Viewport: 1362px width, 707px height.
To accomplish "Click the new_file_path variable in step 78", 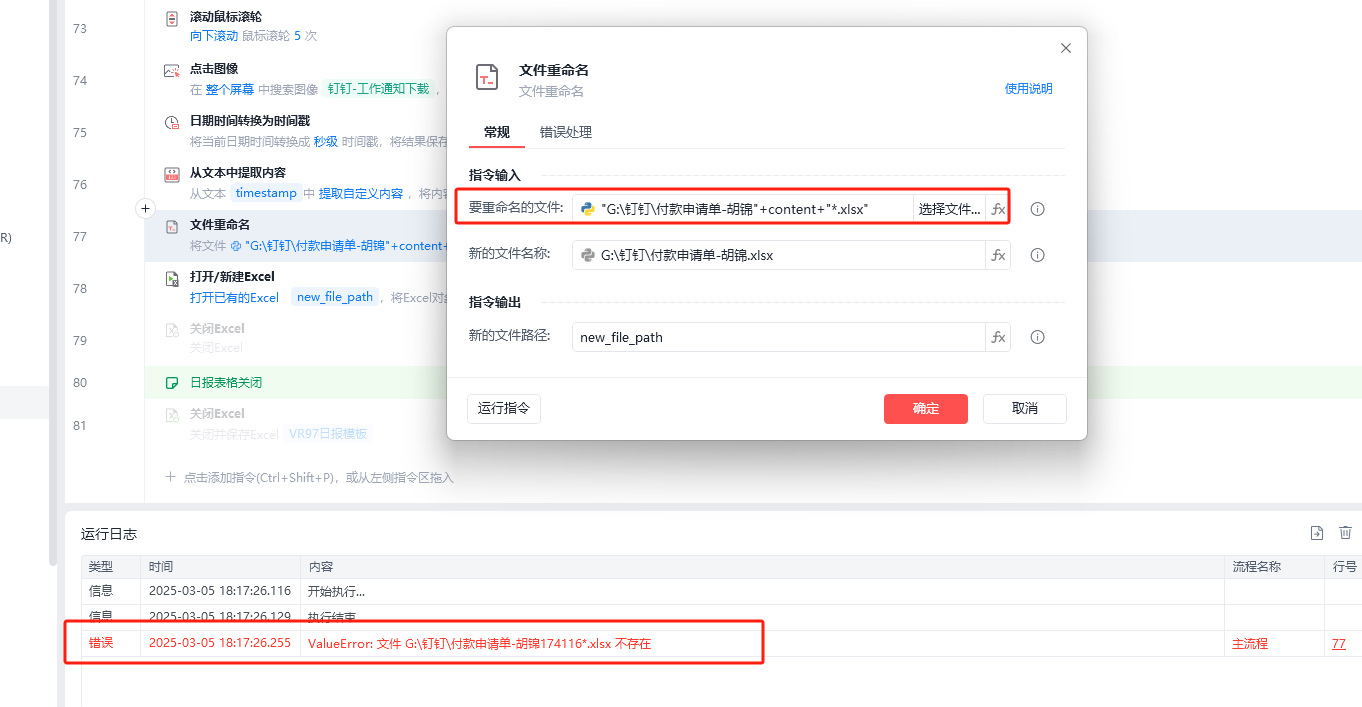I will (335, 297).
